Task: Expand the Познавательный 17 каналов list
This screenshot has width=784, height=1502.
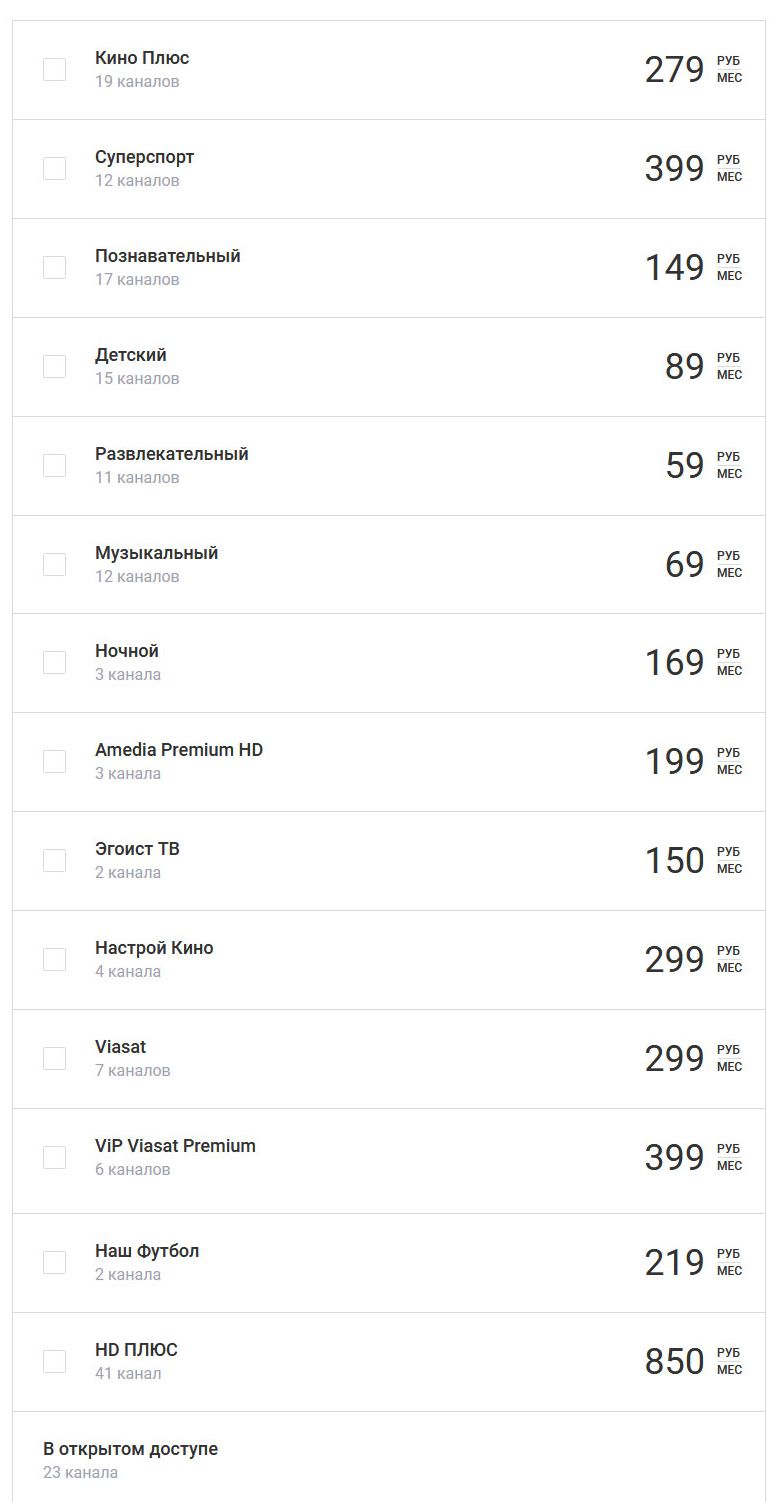Action: 137,280
